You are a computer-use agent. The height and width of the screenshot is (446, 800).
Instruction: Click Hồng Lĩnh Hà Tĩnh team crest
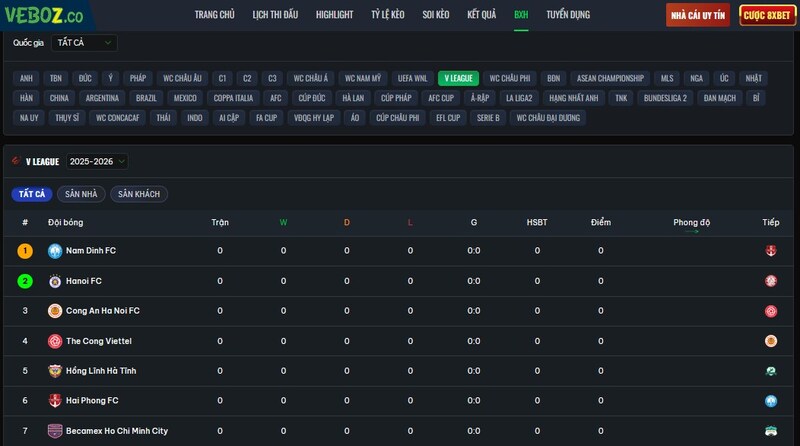tap(55, 370)
